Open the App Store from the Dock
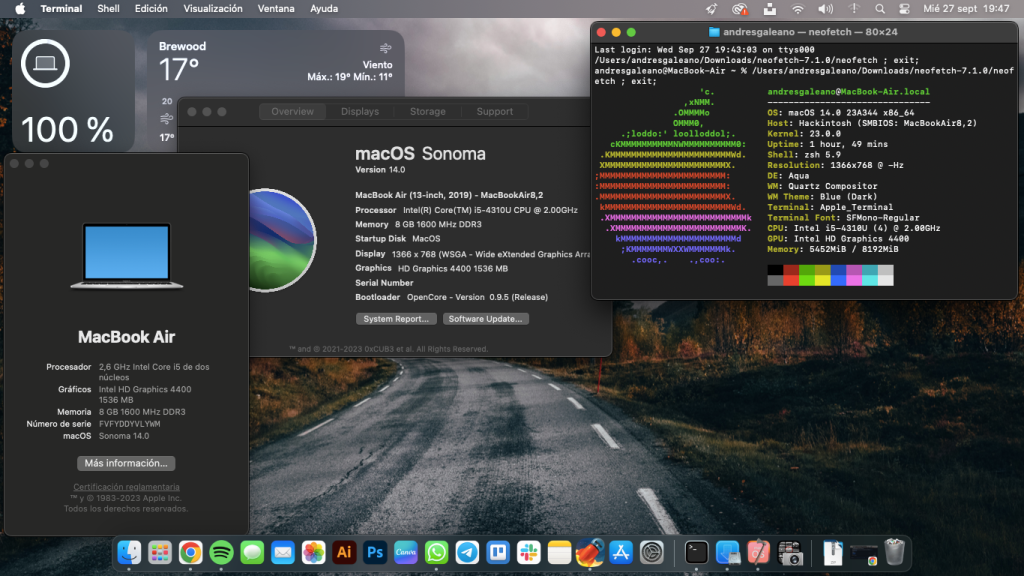The width and height of the screenshot is (1024, 576). [x=621, y=552]
